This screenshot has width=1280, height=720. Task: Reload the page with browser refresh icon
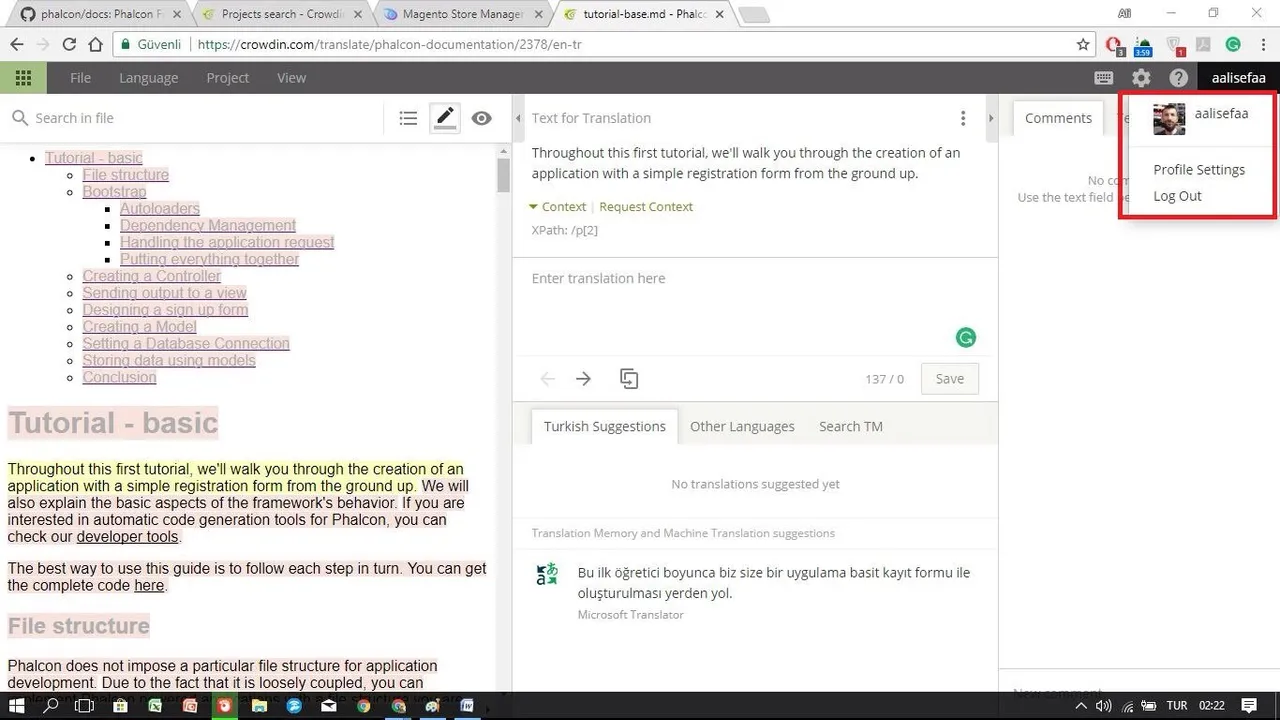pyautogui.click(x=69, y=44)
